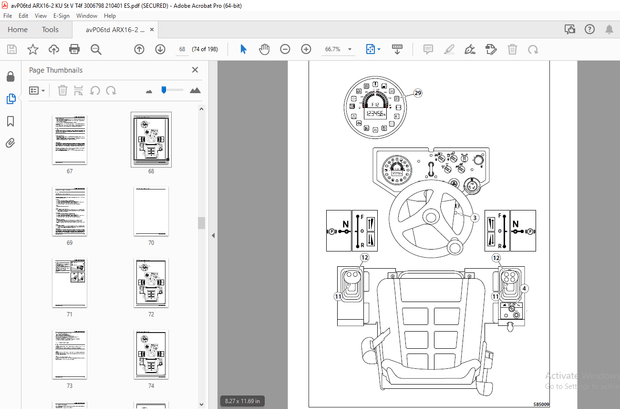620x409 pixels.
Task: Rotate pages clockwise in thumbnails panel
Action: (111, 91)
